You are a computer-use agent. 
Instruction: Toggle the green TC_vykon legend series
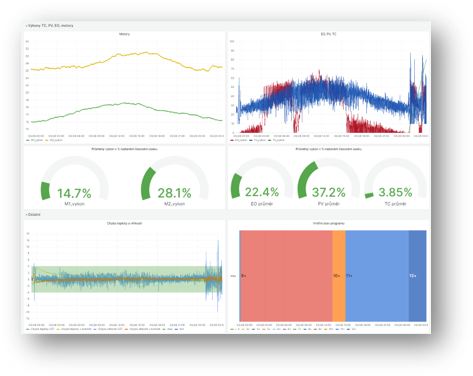click(276, 140)
